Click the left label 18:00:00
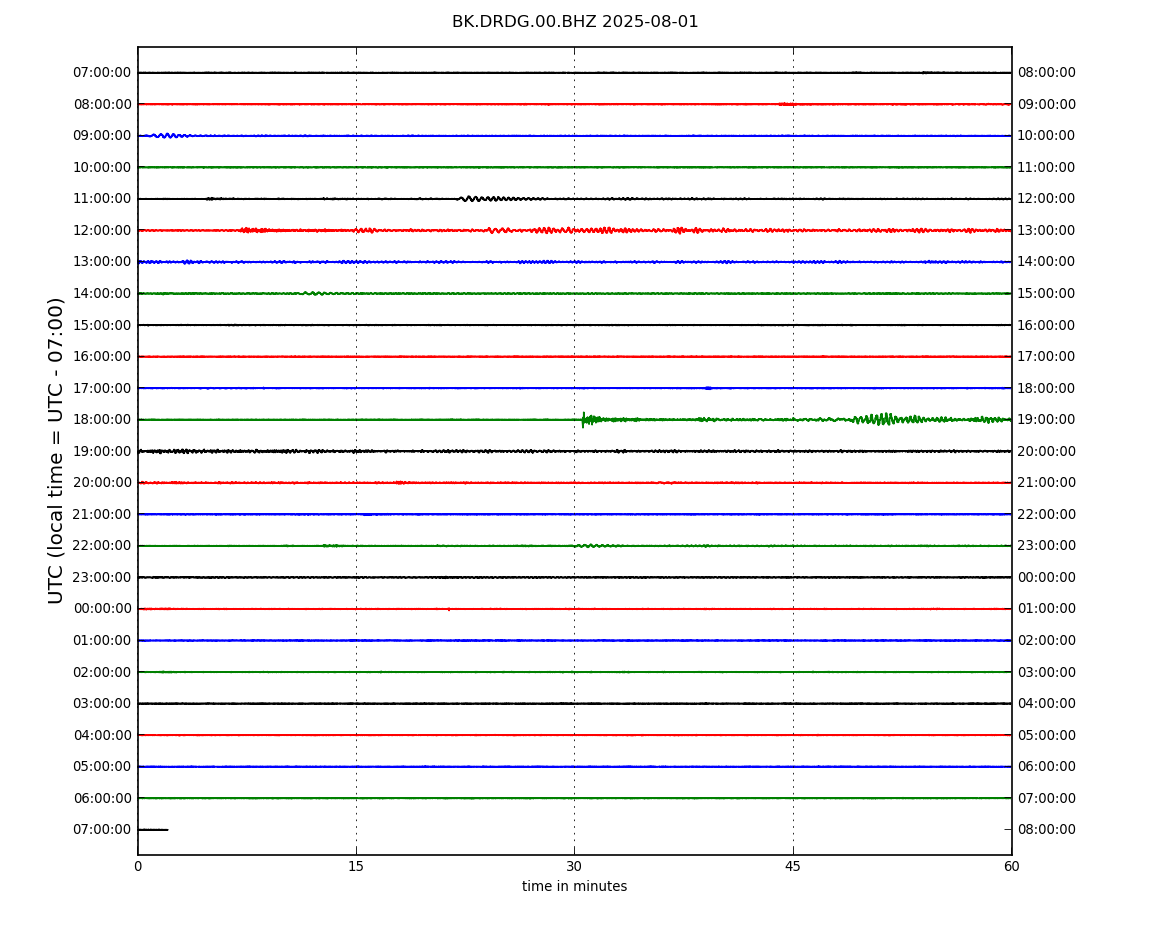1150x950 pixels. pos(102,420)
